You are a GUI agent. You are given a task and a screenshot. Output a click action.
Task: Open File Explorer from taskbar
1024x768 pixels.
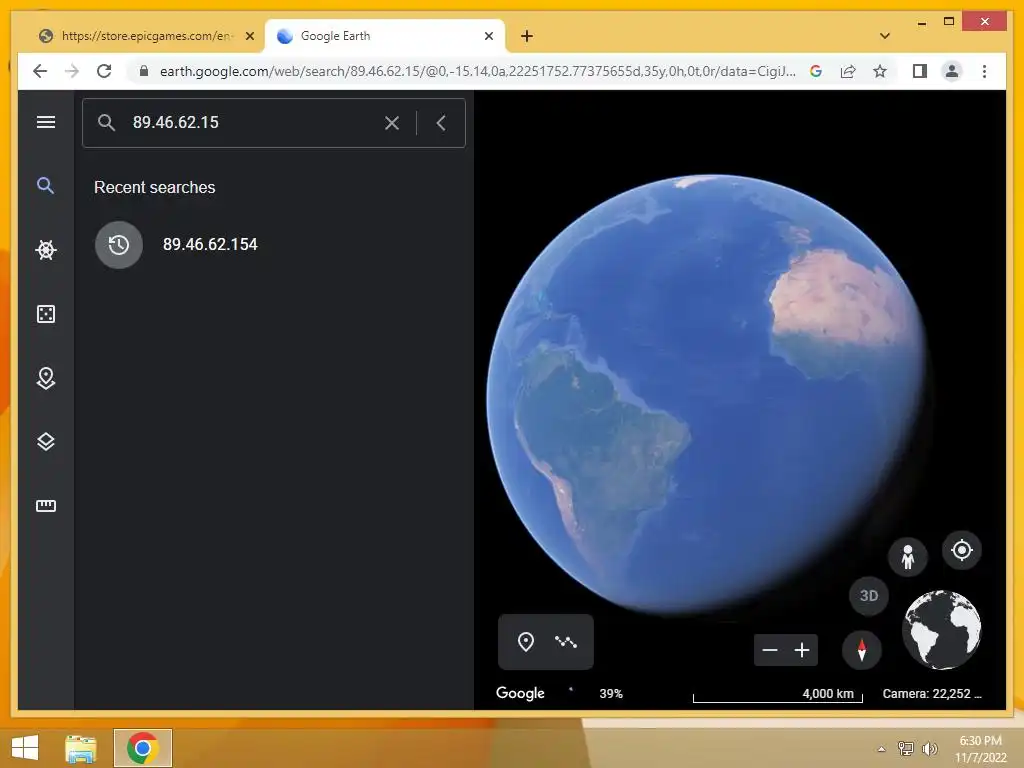click(x=80, y=748)
